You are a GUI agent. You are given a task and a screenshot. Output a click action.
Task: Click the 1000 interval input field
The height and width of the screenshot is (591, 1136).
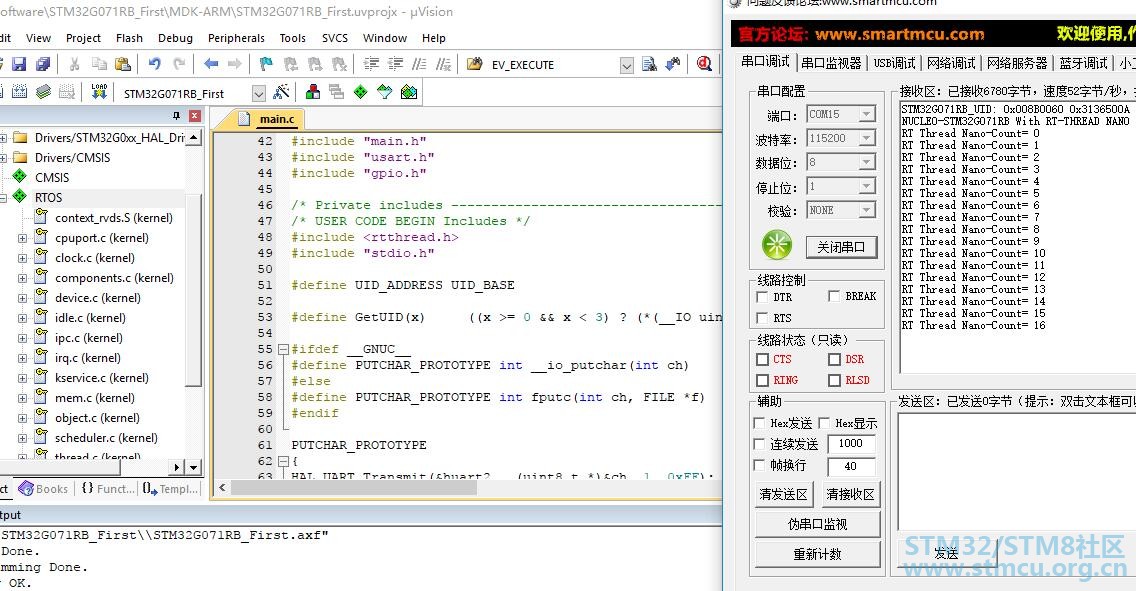(x=851, y=443)
